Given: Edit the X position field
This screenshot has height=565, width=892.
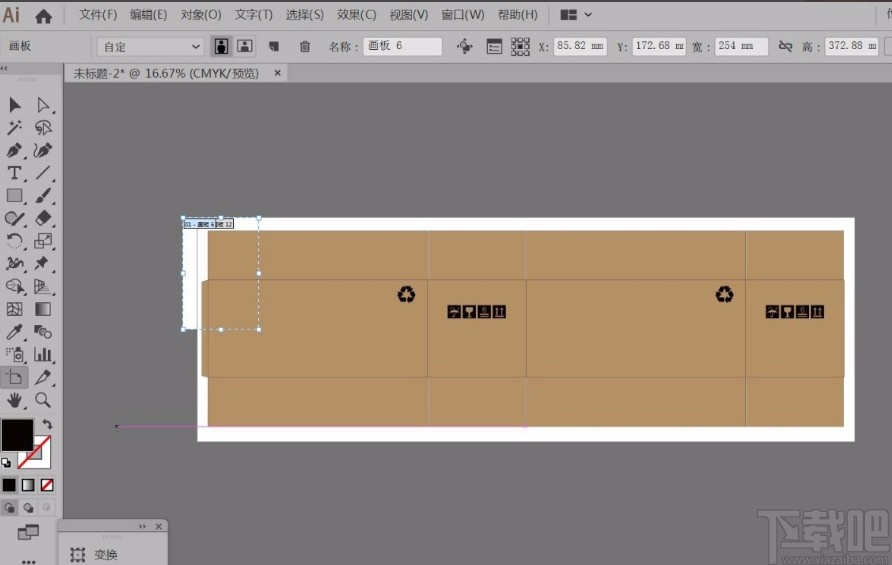Looking at the screenshot, I should pyautogui.click(x=580, y=46).
